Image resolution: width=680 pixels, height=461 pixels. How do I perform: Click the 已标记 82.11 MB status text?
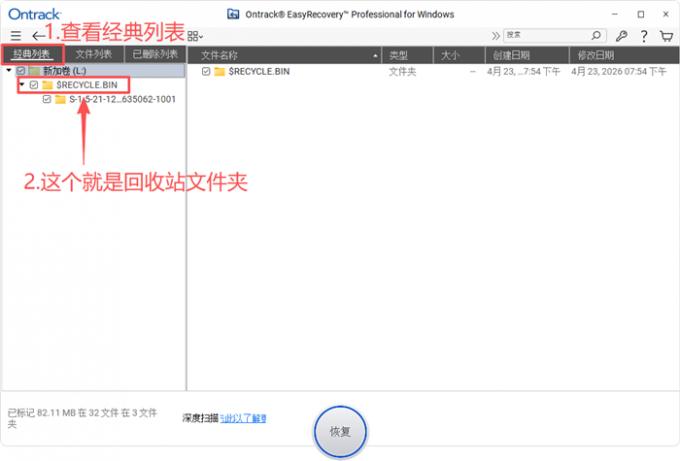[x=82, y=418]
